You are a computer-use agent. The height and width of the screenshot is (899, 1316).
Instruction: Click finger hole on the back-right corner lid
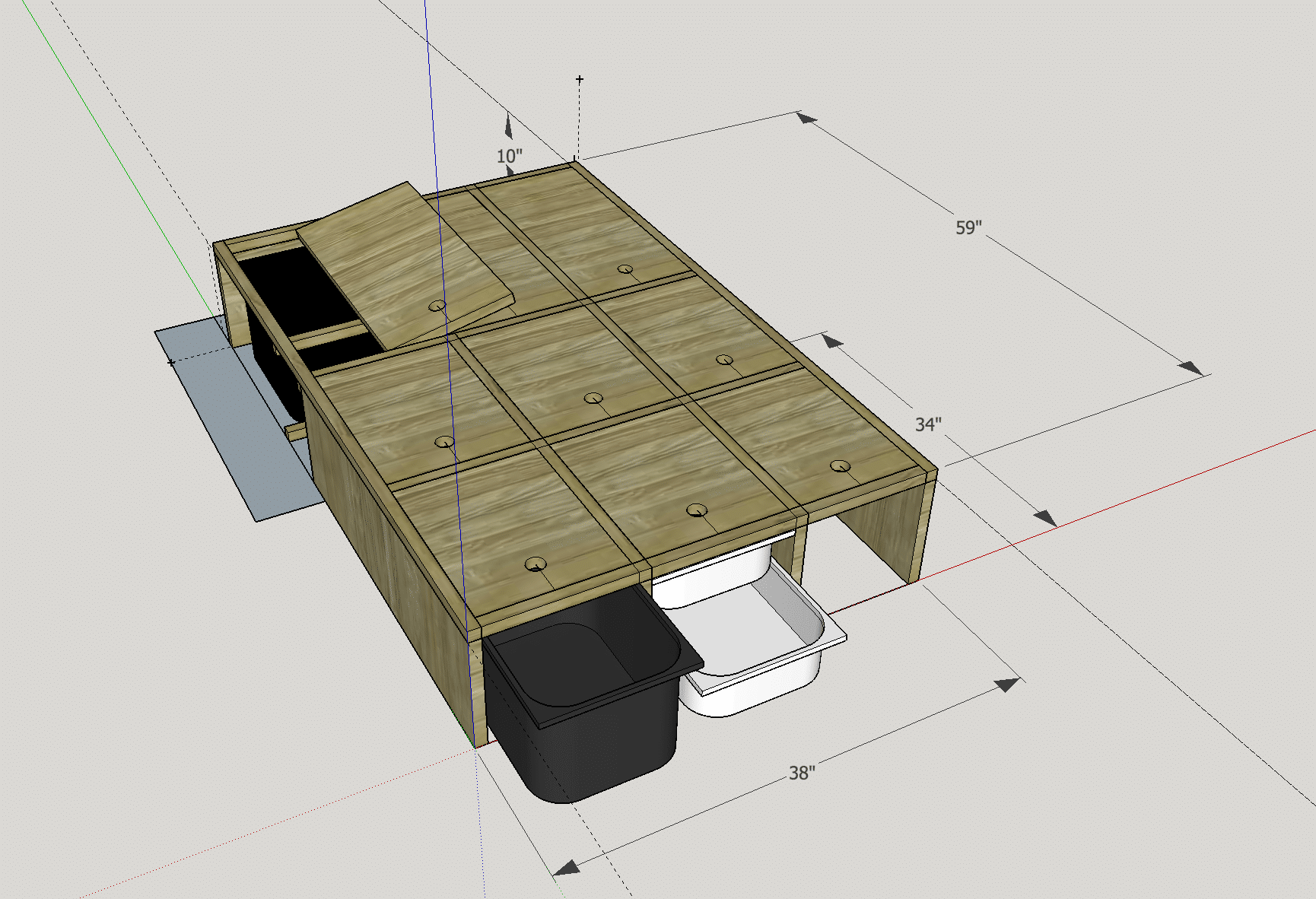point(625,269)
